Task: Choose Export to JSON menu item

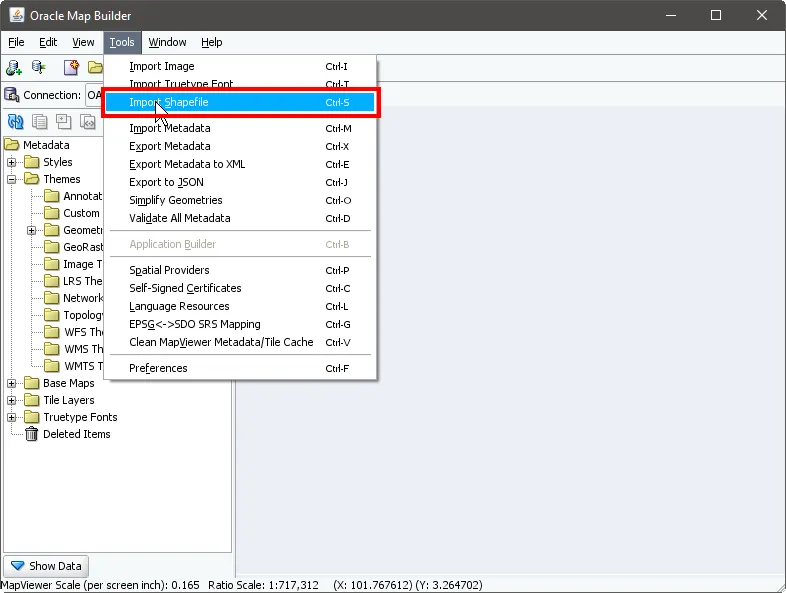Action: [240, 182]
